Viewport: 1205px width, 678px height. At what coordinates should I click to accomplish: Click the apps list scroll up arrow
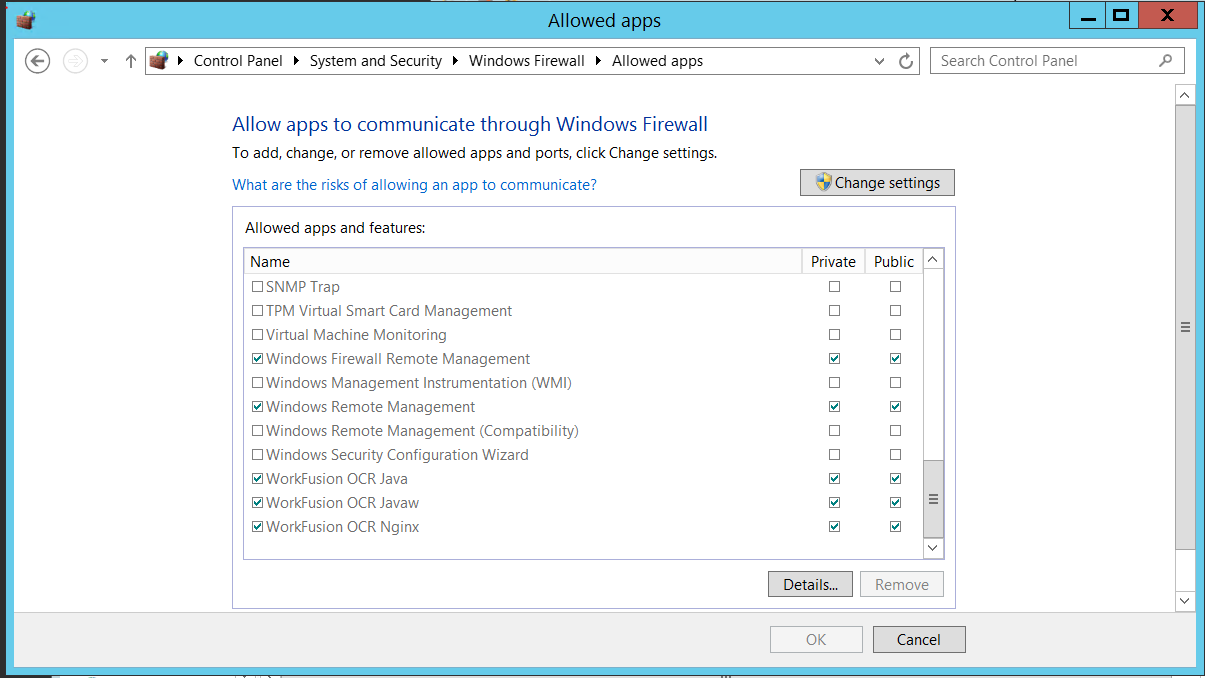(x=933, y=260)
